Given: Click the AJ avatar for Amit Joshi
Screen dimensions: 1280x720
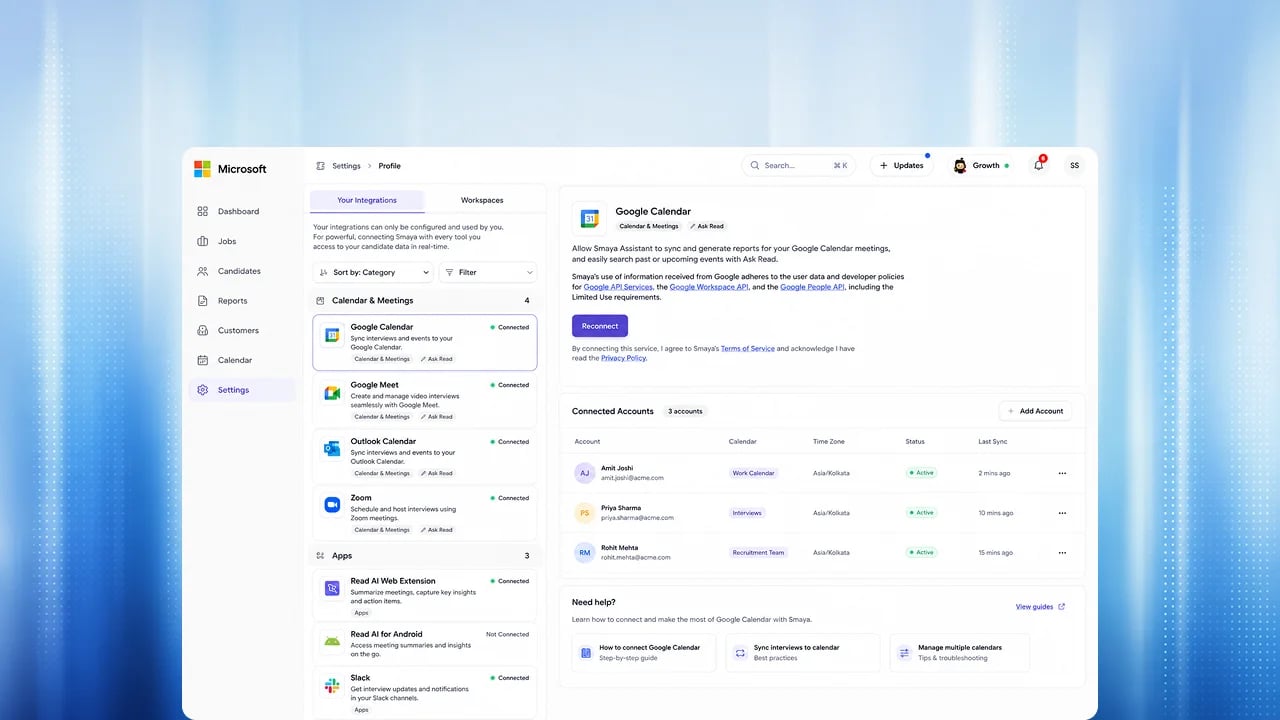Looking at the screenshot, I should point(585,473).
